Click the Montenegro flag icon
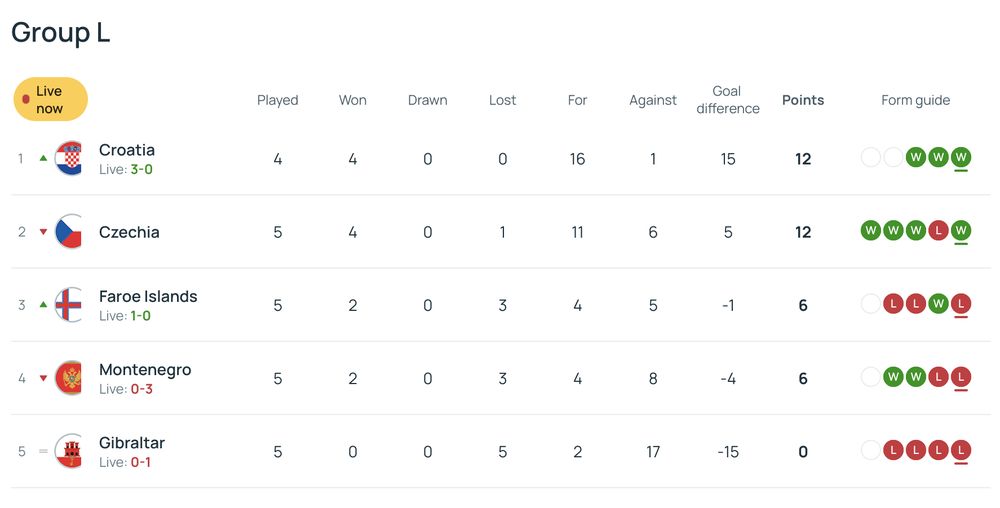The height and width of the screenshot is (508, 1000). [69, 378]
